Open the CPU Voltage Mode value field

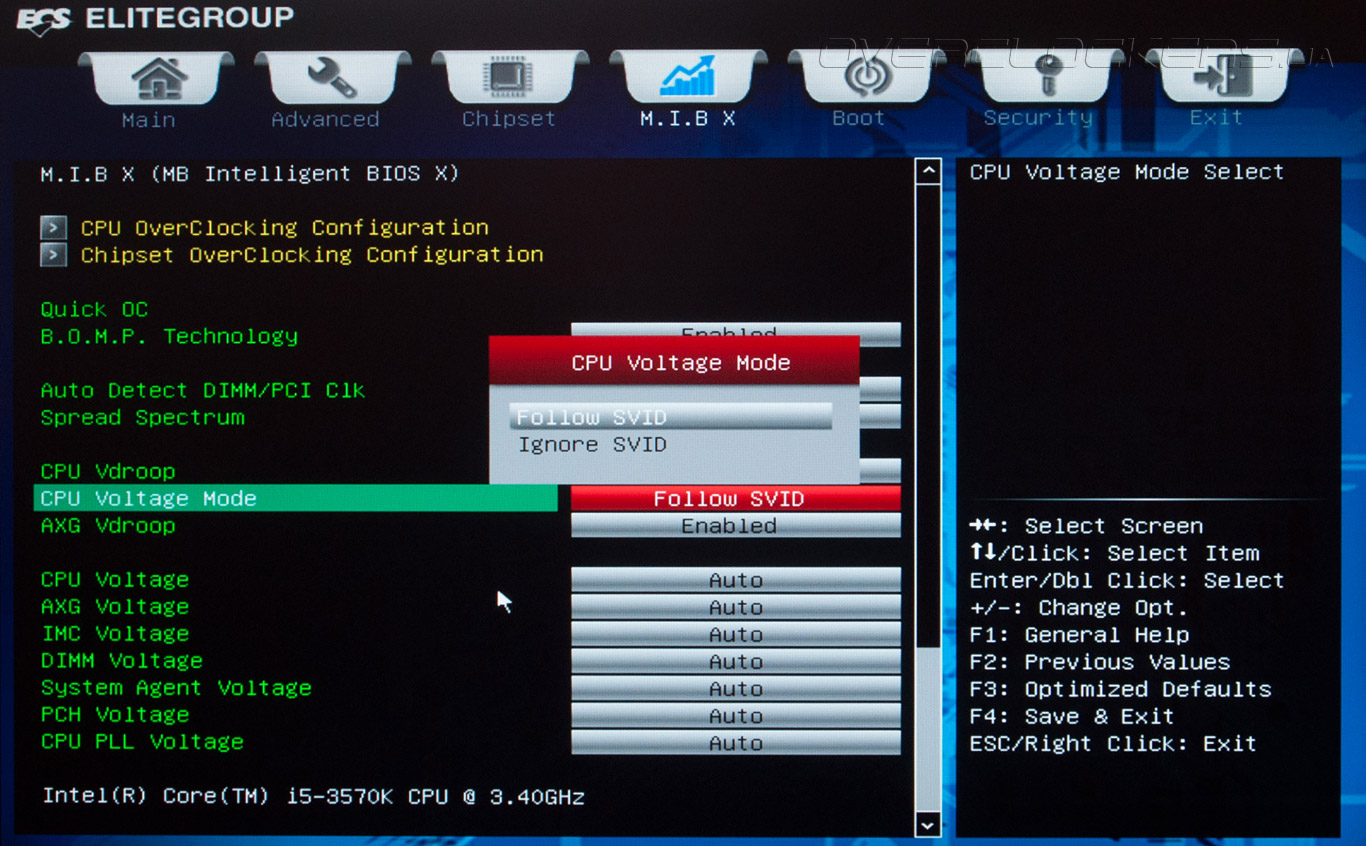pyautogui.click(x=735, y=498)
